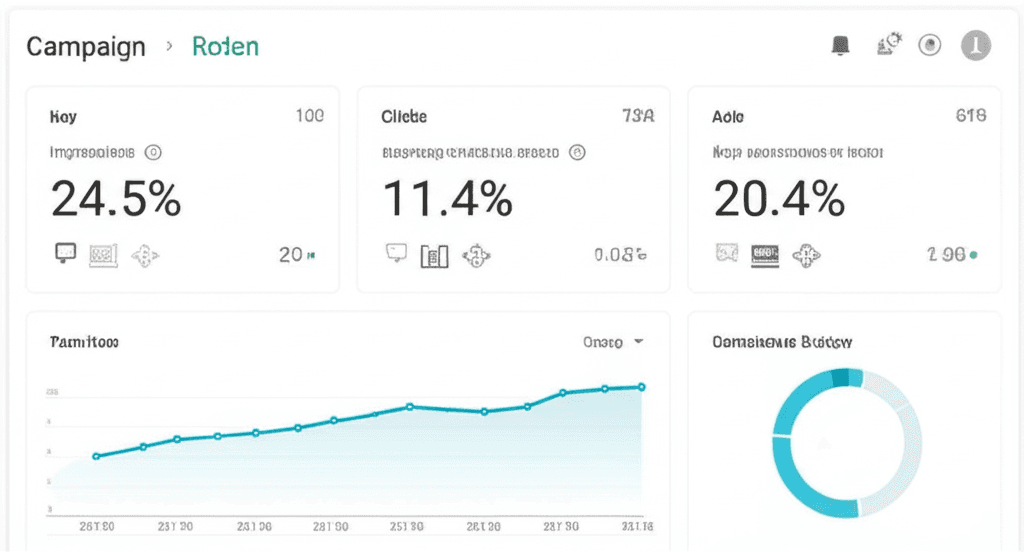Screen dimensions: 1024x552
Task: Go to the Campaign breadcrumb
Action: [86, 47]
